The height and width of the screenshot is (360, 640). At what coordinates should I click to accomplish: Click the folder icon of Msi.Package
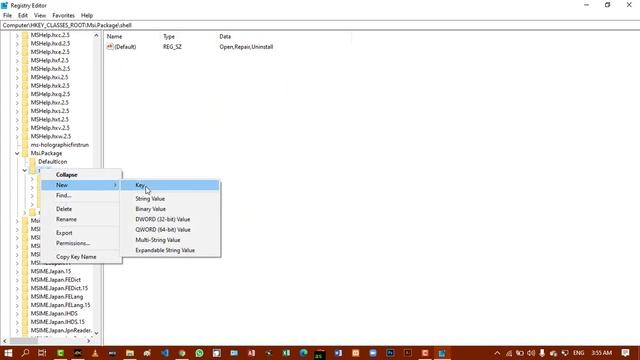25,153
